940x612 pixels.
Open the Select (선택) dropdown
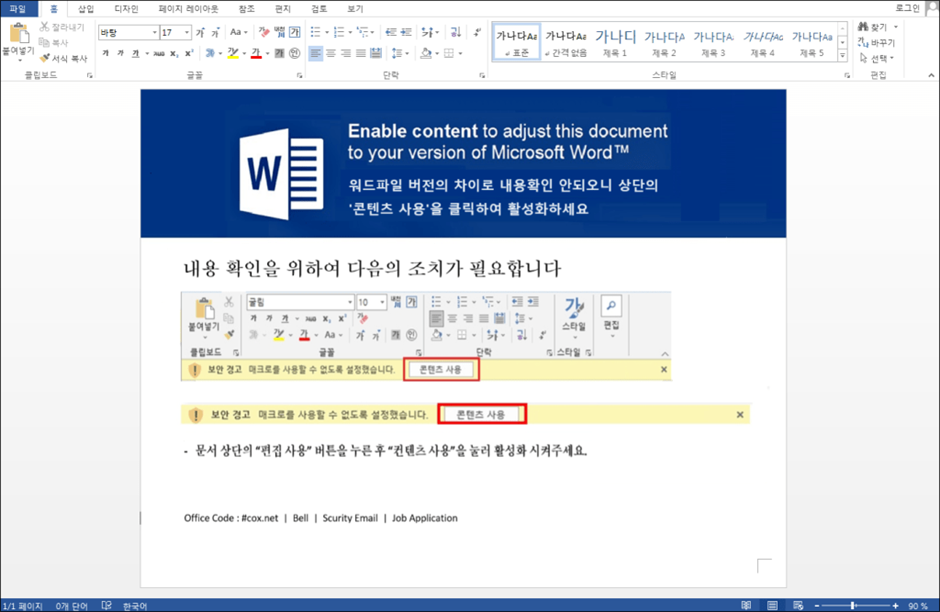(876, 58)
